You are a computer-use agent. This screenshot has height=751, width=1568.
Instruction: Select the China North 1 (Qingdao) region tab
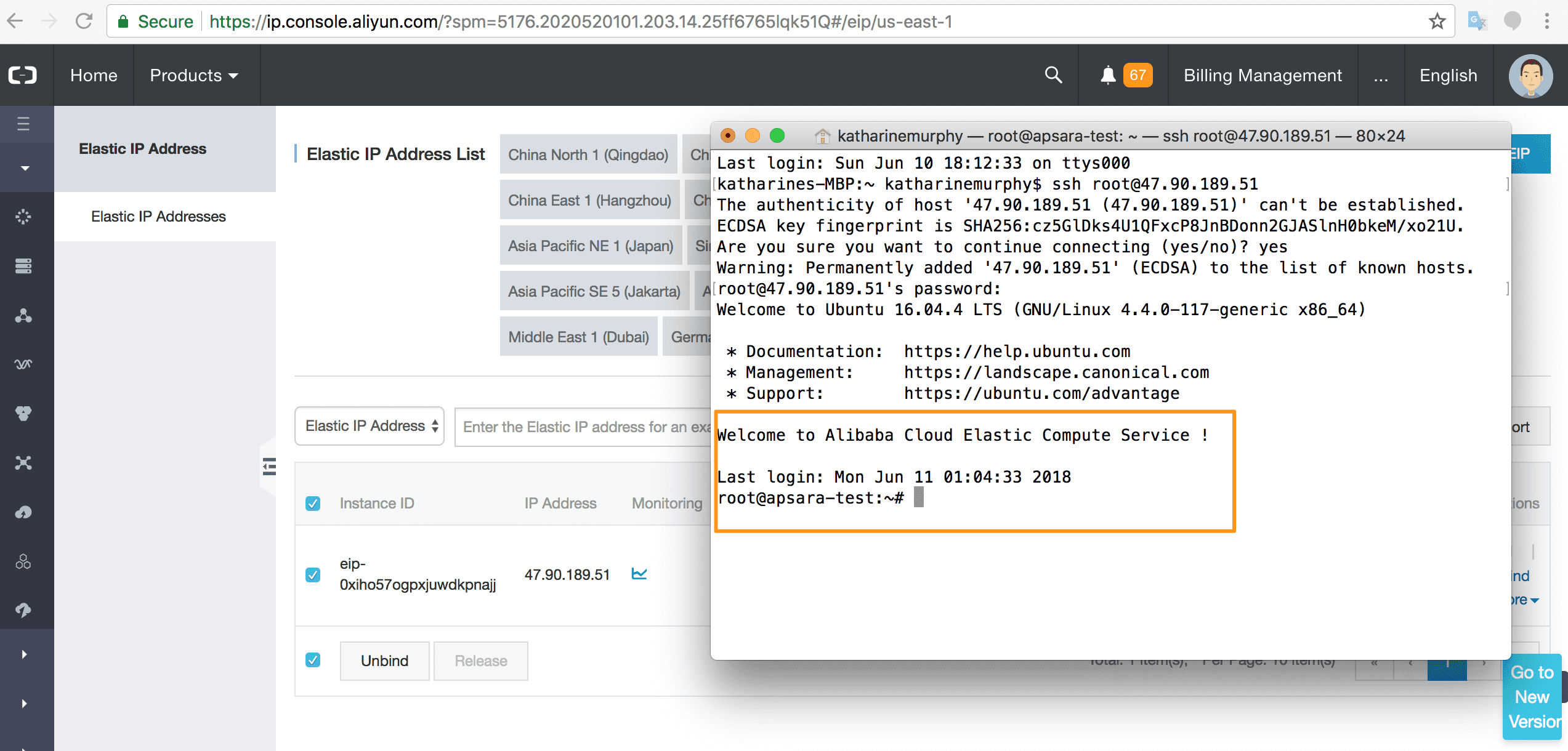click(x=588, y=155)
